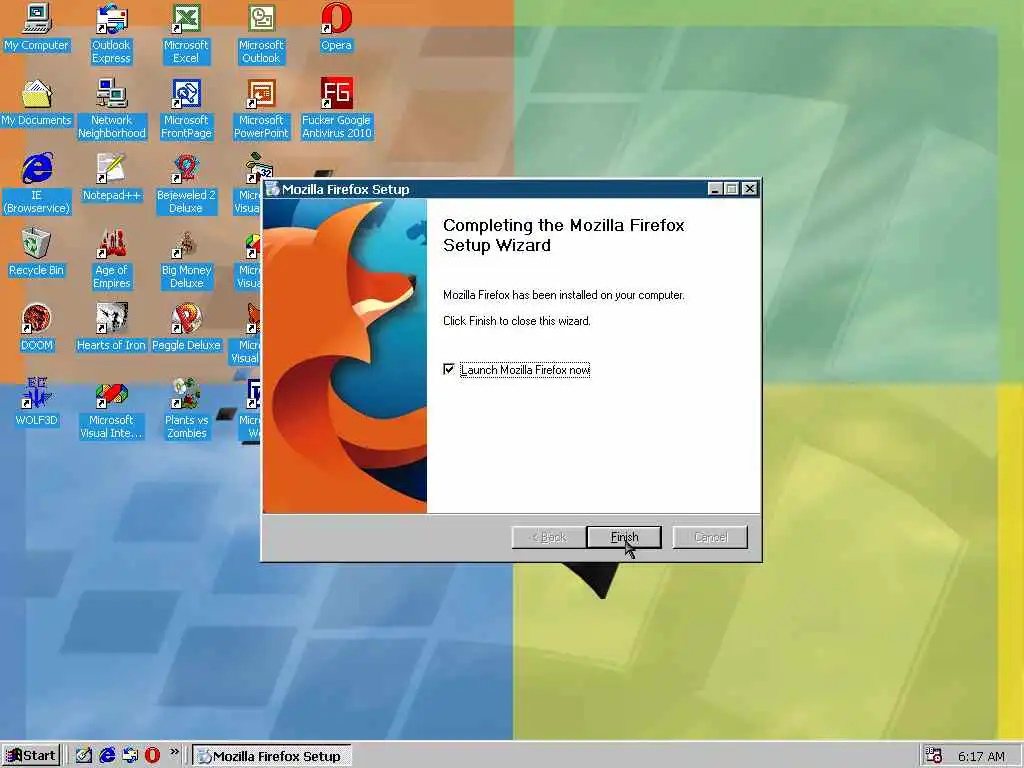
Task: Select the Opera desktop shortcut
Action: [336, 27]
